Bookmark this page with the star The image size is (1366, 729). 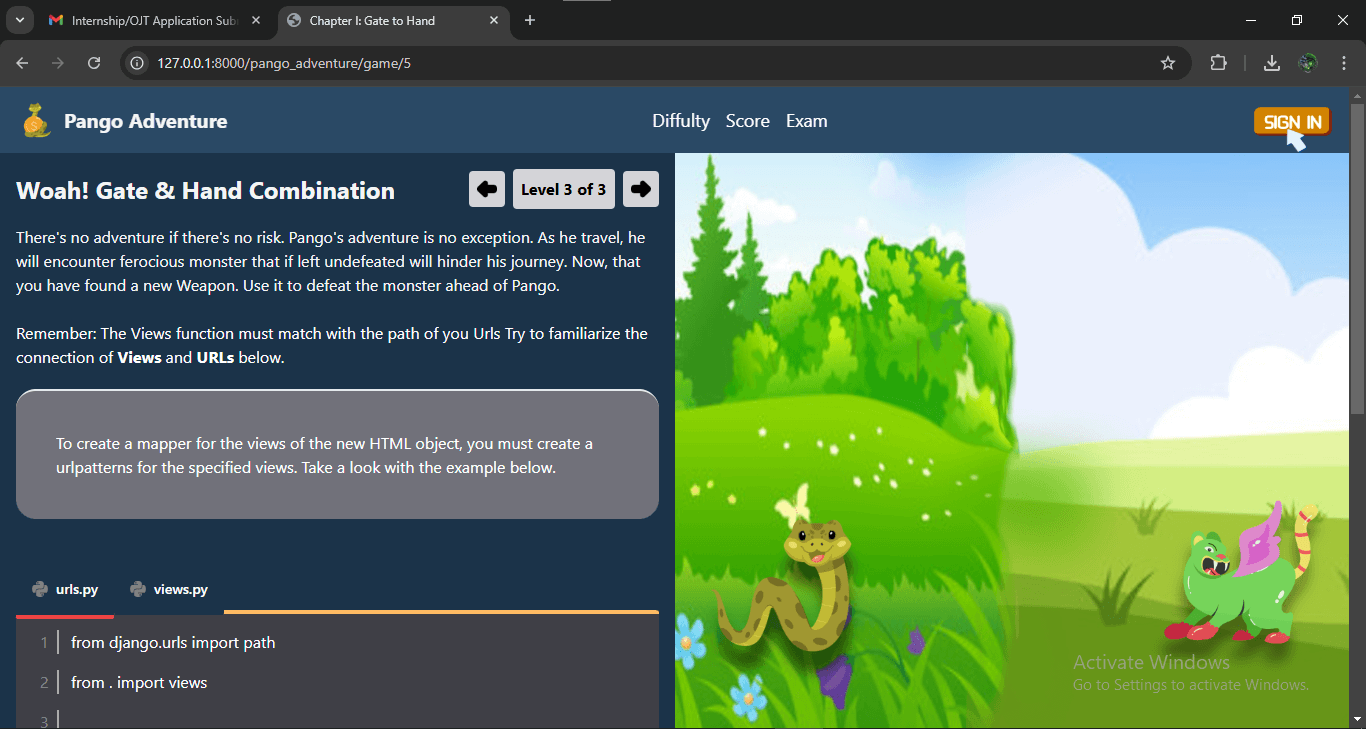[x=1168, y=63]
